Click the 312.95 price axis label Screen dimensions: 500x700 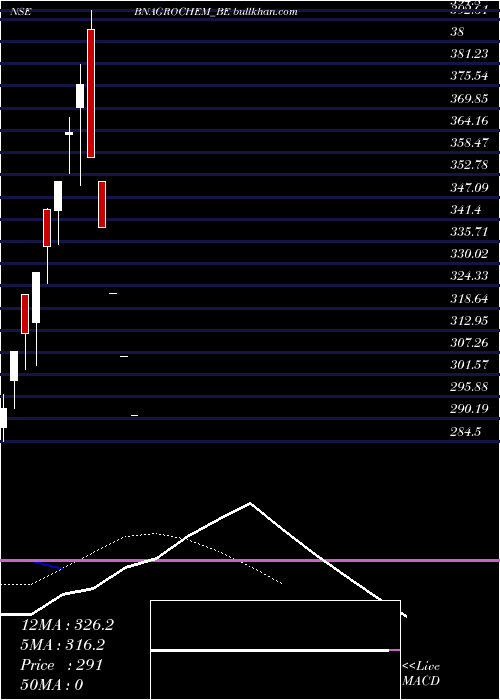click(469, 321)
